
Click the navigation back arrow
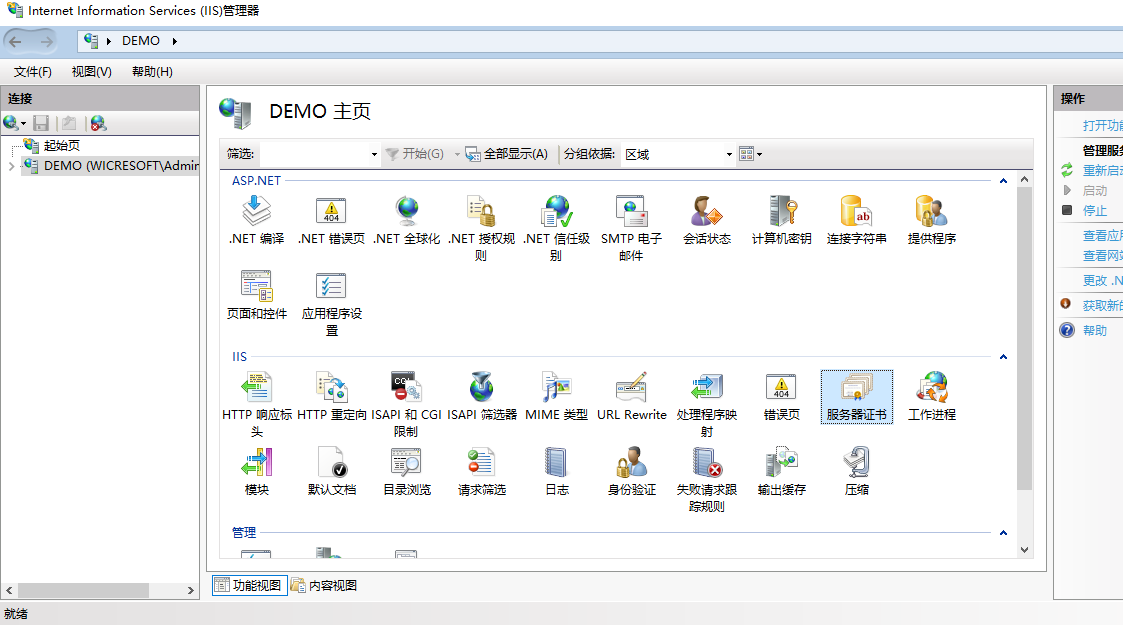pyautogui.click(x=15, y=42)
